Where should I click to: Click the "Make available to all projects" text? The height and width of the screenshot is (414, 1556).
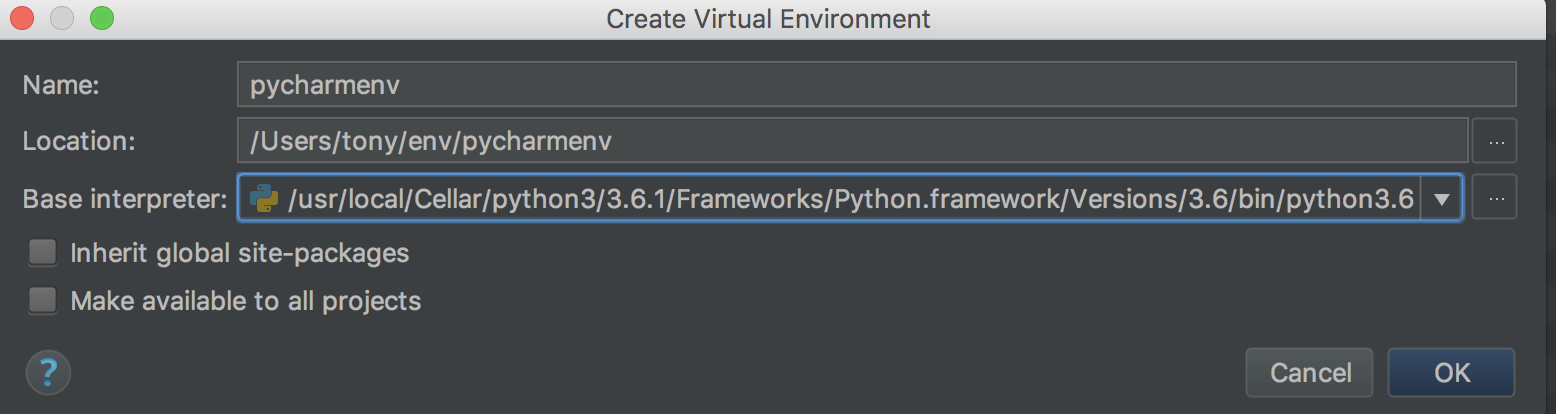tap(246, 301)
